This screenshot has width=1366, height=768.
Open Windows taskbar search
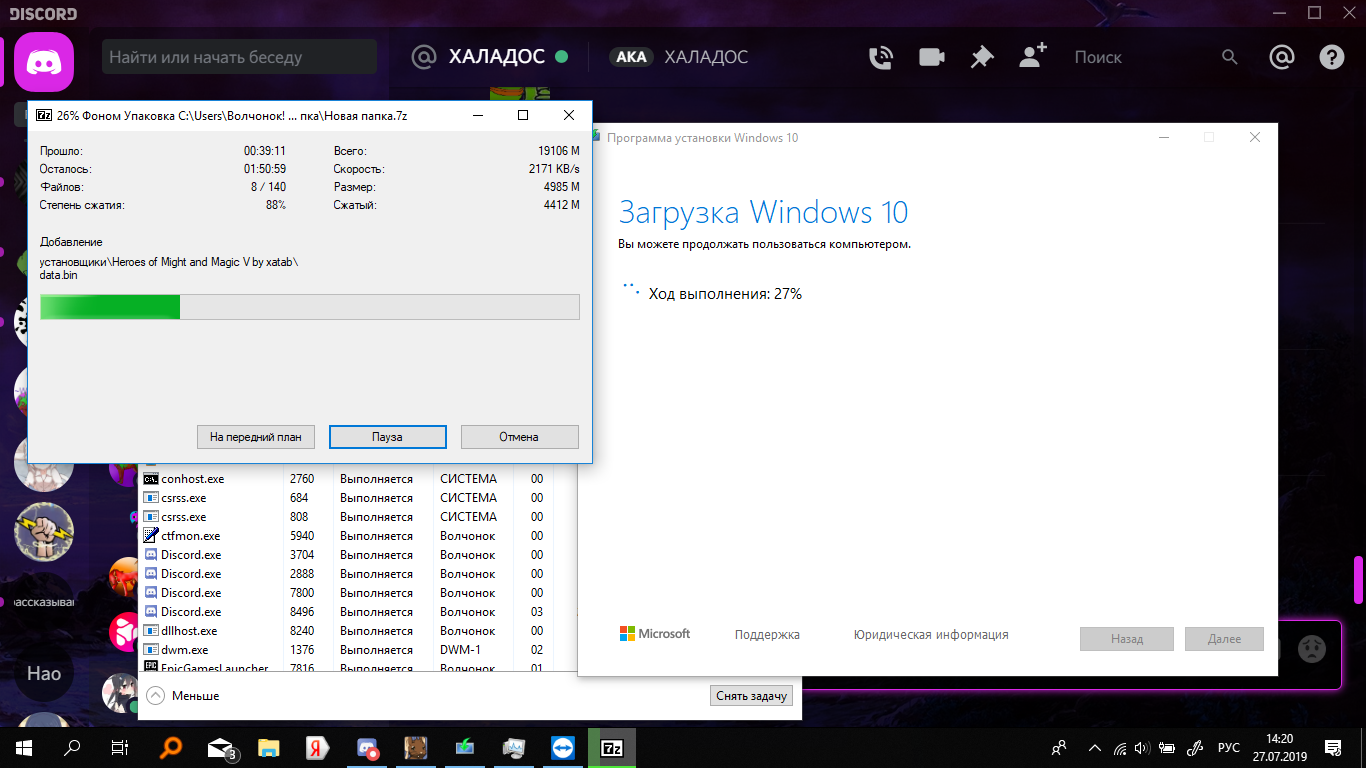72,748
